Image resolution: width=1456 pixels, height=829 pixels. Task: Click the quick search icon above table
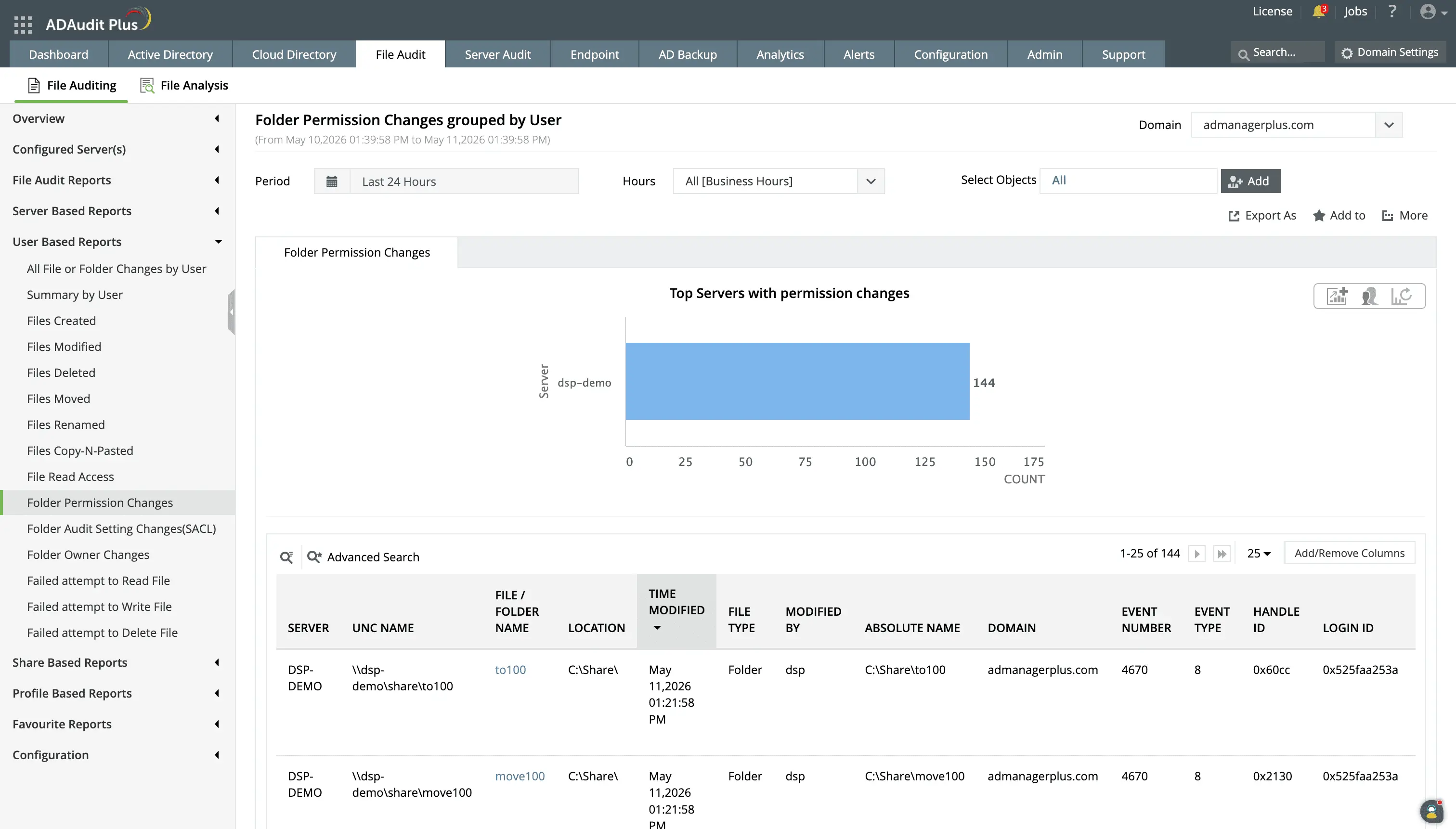coord(286,557)
